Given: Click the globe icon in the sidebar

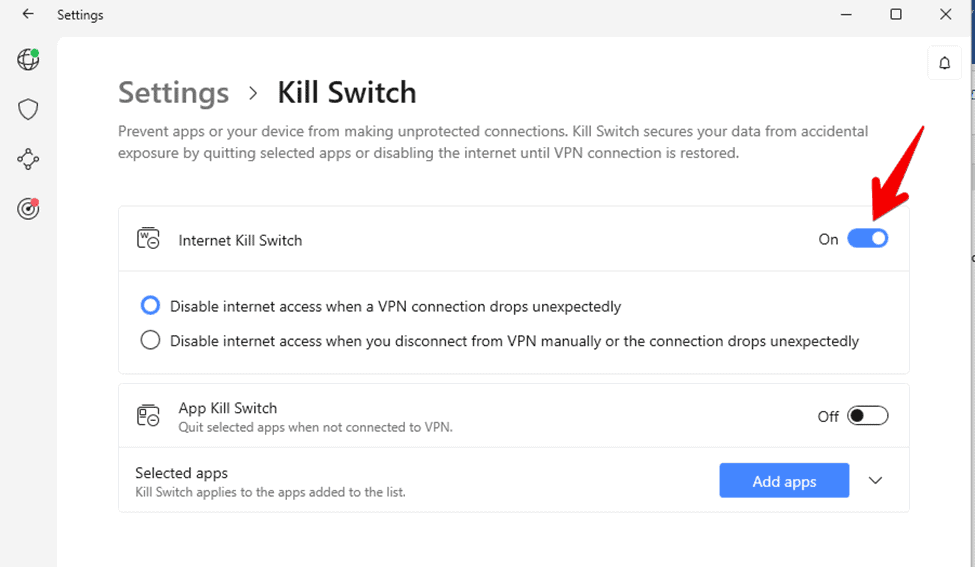Looking at the screenshot, I should (x=28, y=60).
